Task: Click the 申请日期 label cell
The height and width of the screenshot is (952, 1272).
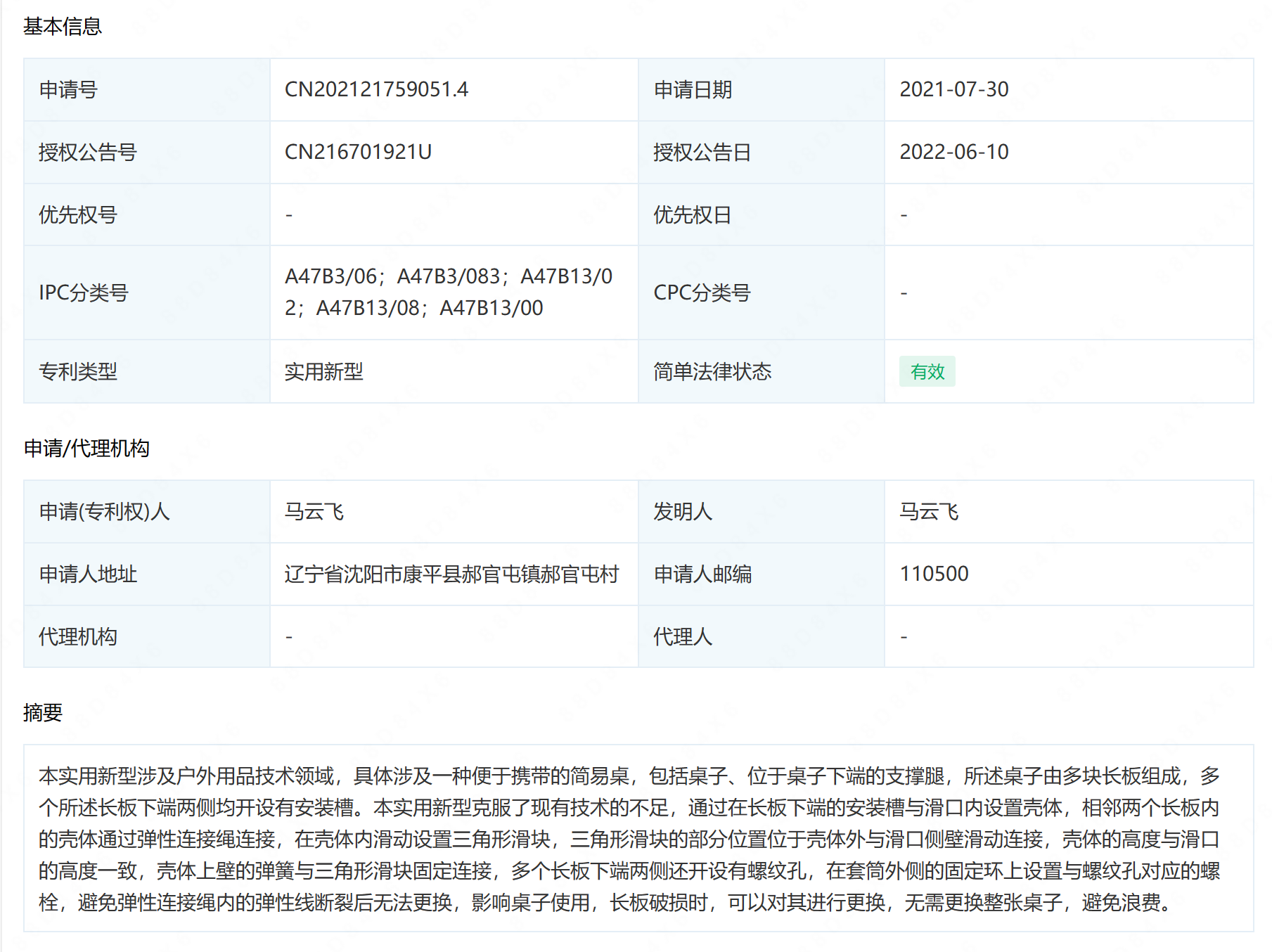Action: (x=762, y=90)
